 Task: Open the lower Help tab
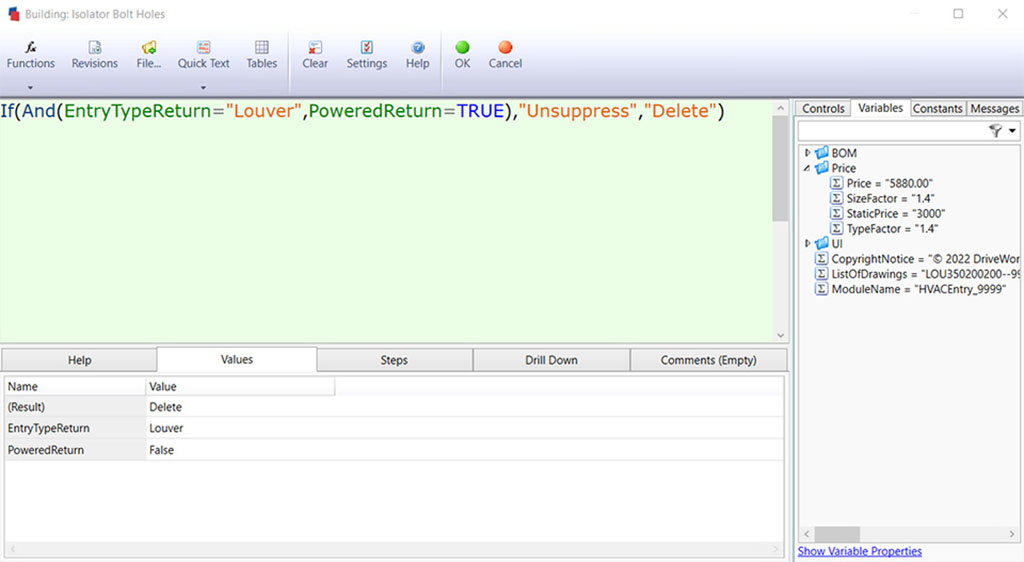point(80,360)
